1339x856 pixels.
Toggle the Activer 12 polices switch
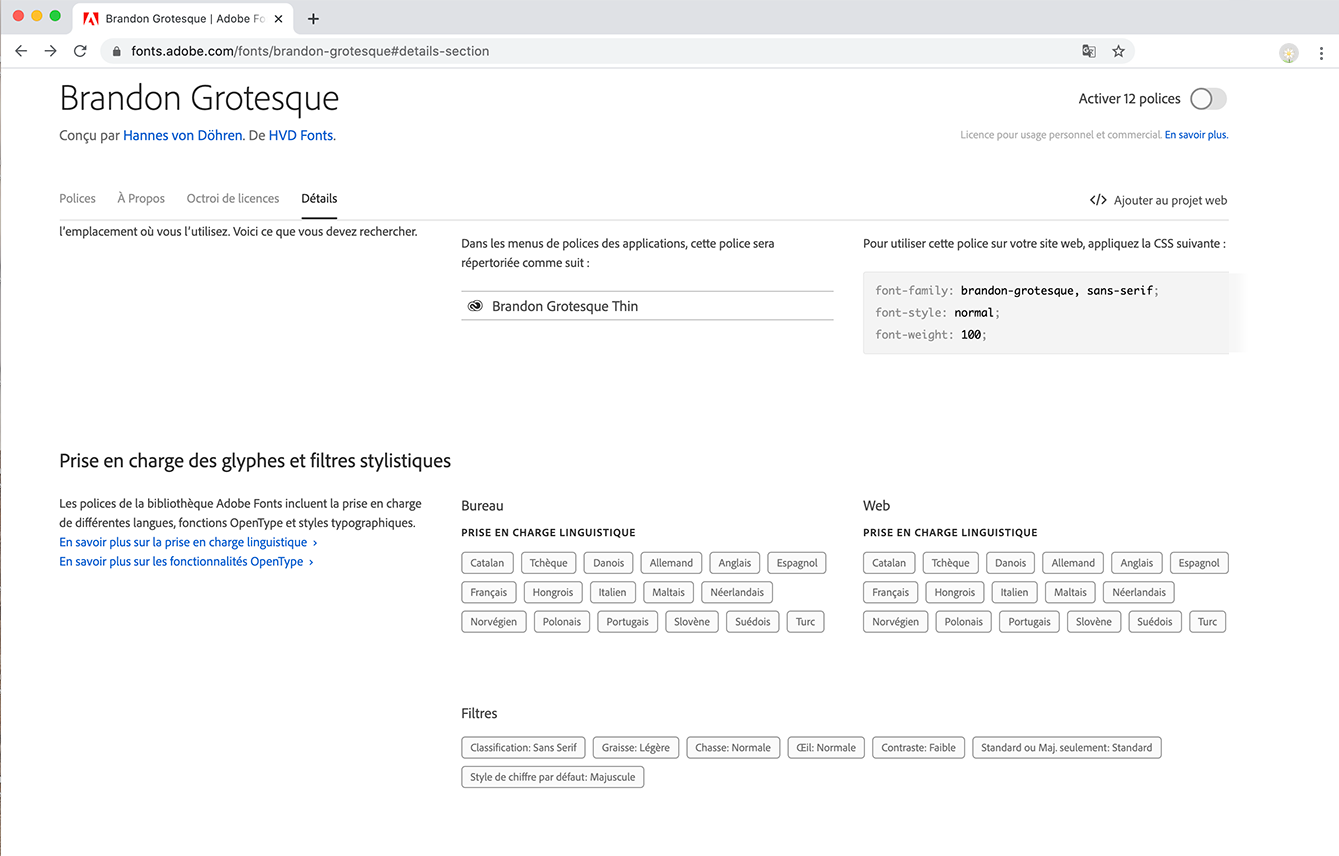click(x=1207, y=98)
